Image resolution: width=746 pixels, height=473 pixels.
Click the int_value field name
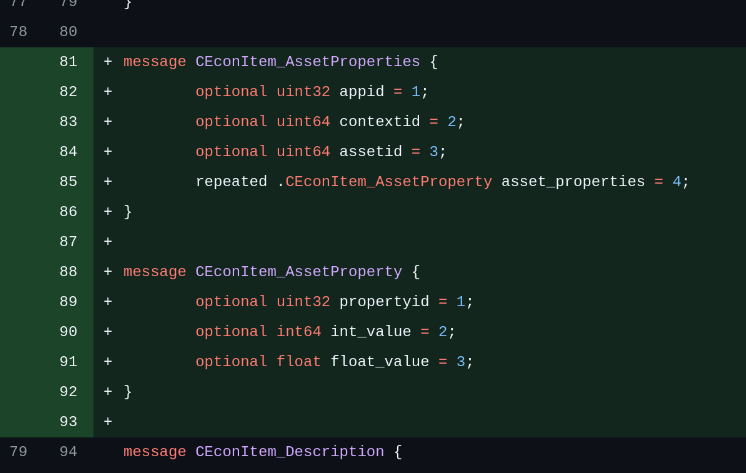pyautogui.click(x=370, y=332)
